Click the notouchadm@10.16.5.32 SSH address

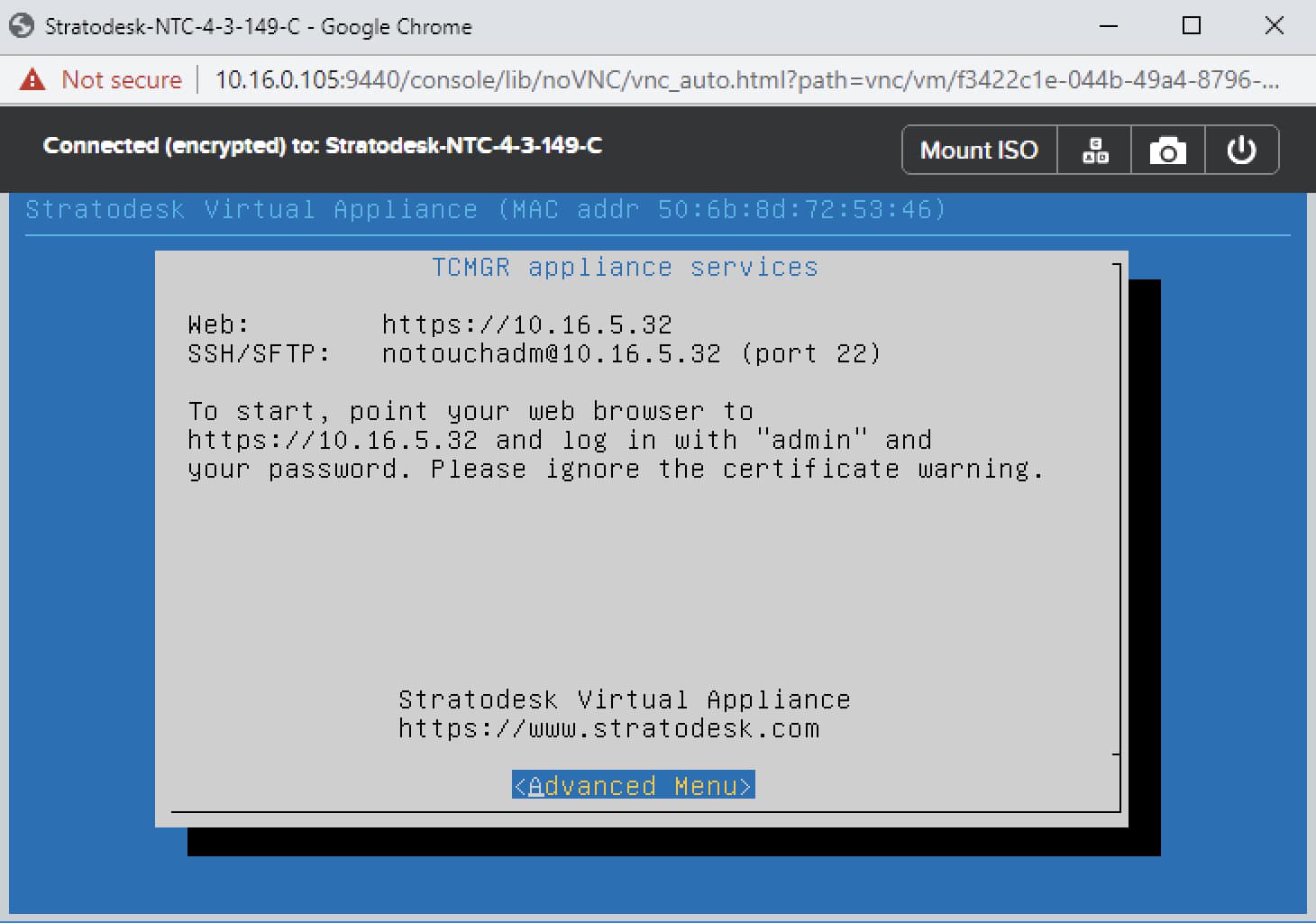[x=551, y=353]
